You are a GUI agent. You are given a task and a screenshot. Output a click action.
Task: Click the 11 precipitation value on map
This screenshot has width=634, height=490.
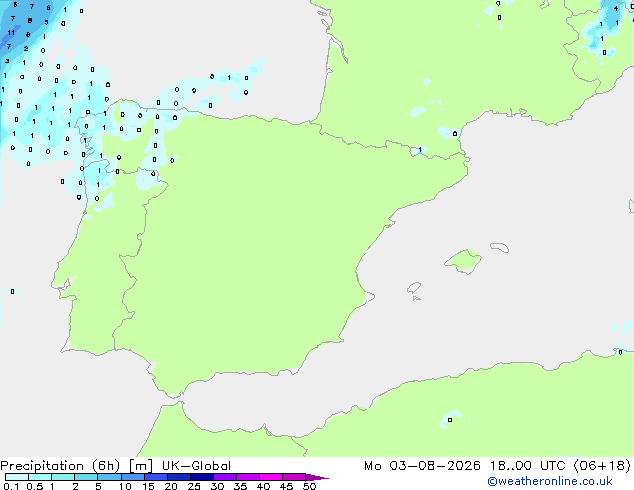click(x=11, y=33)
